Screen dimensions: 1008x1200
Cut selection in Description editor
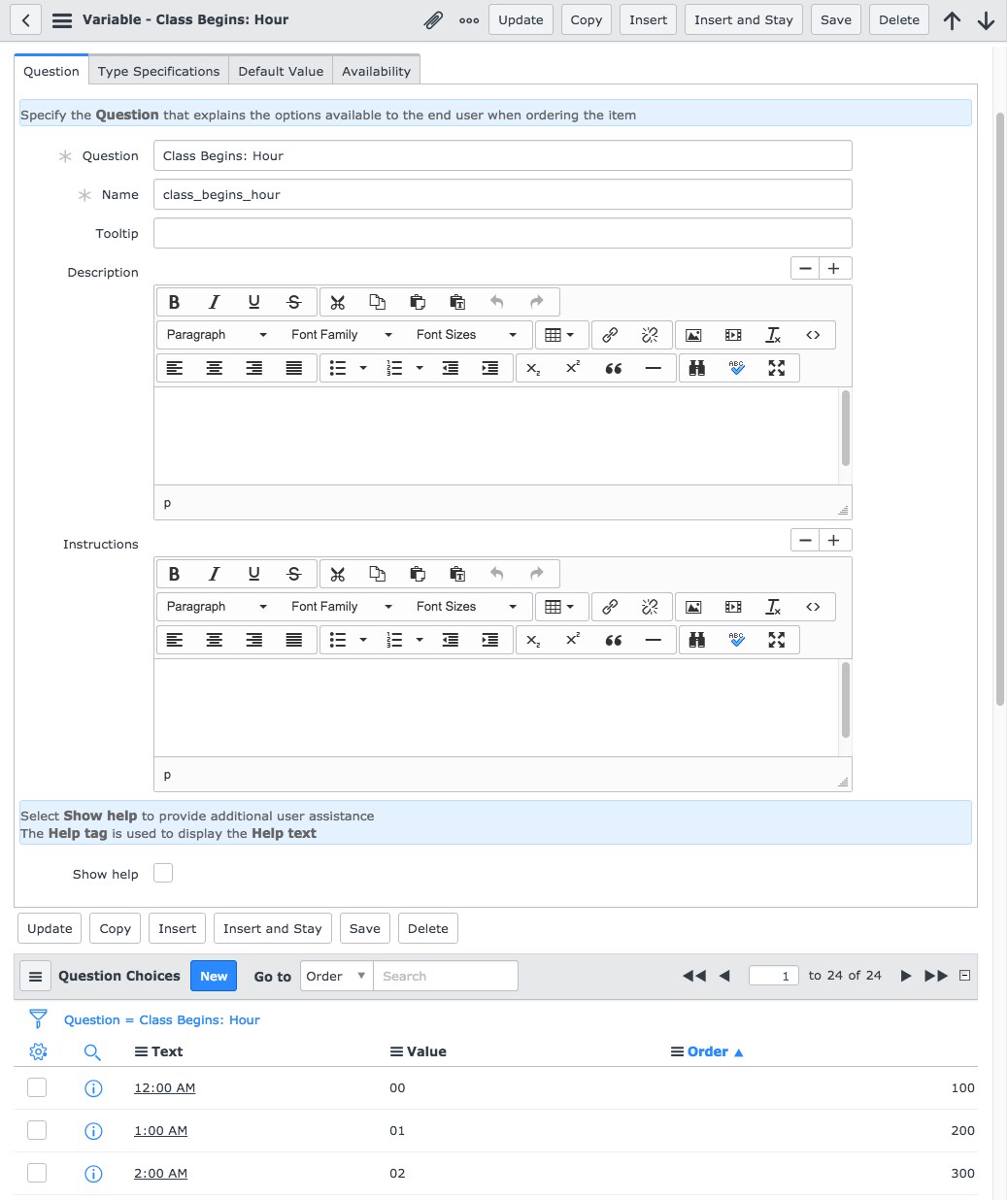tap(338, 302)
